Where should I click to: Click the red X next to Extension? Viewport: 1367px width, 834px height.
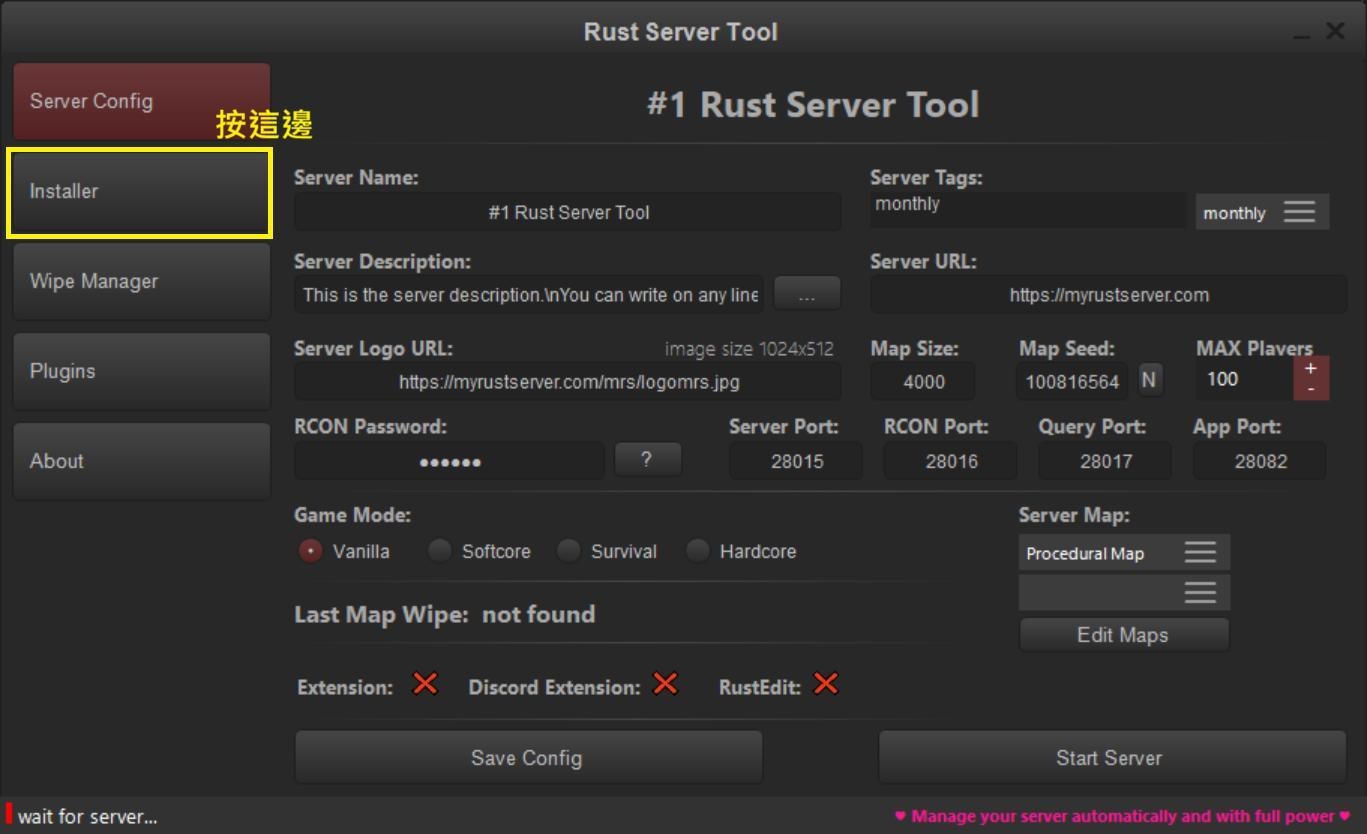[424, 684]
